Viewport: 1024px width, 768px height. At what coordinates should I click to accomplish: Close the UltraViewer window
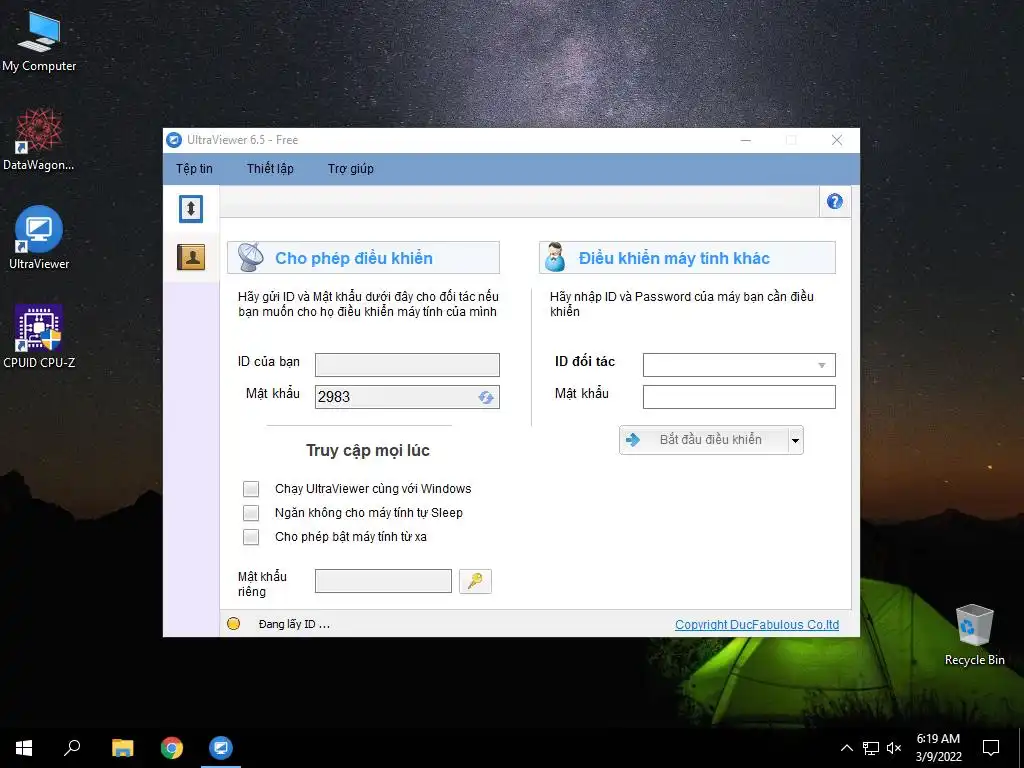pyautogui.click(x=837, y=140)
